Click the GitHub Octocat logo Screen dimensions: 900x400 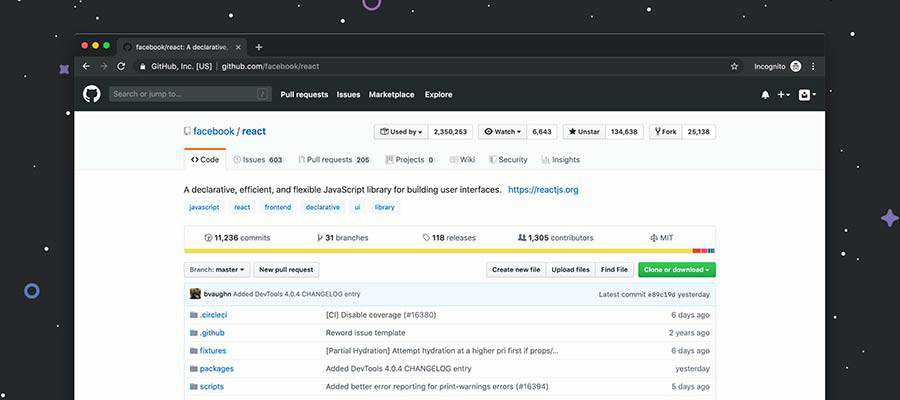[92, 94]
